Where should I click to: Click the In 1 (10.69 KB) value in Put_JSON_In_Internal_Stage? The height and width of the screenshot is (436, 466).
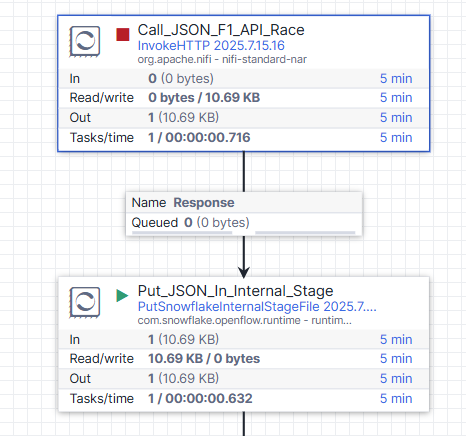[x=183, y=339]
